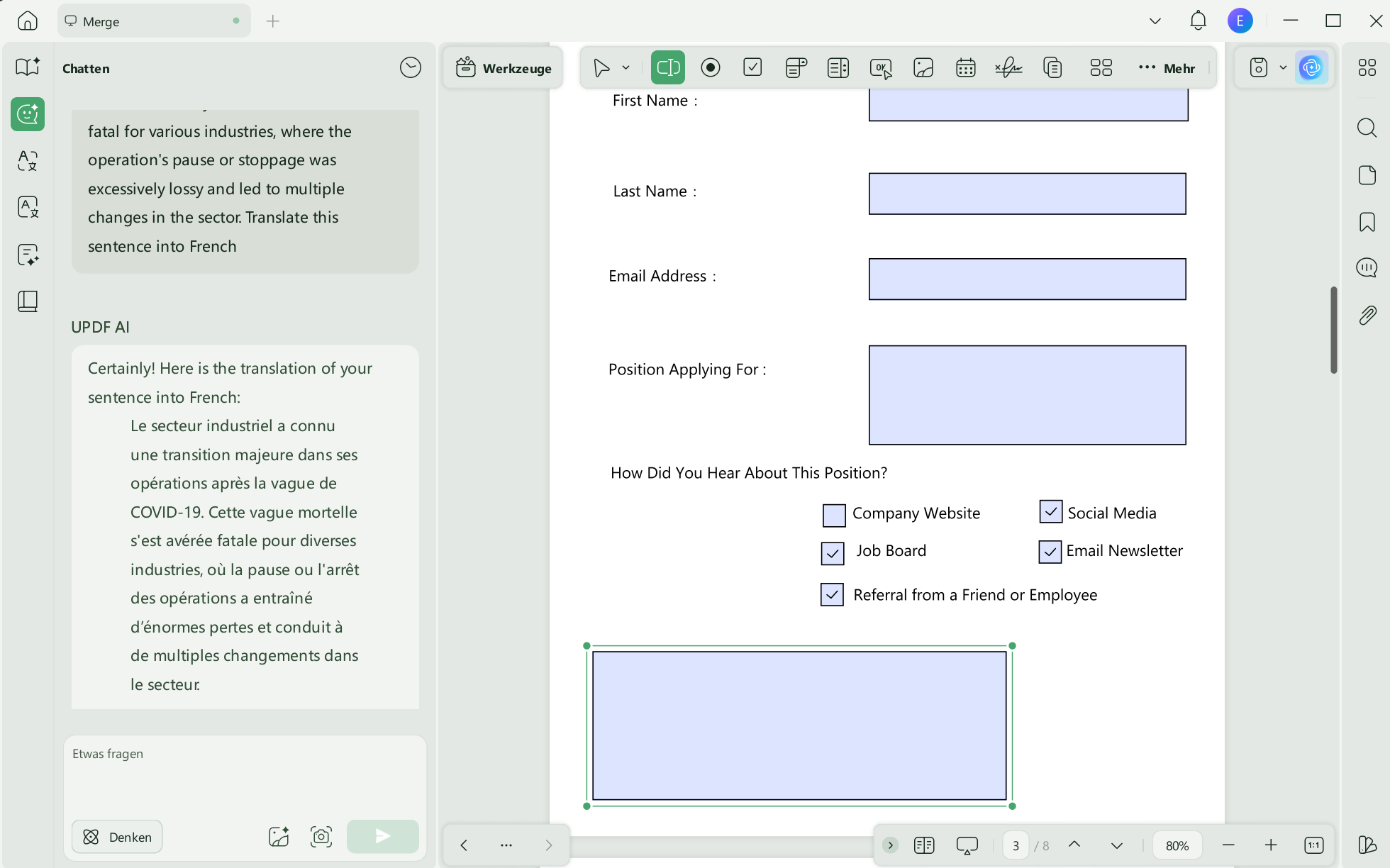Expand the tab list chevron at top
1390x868 pixels.
(1155, 21)
